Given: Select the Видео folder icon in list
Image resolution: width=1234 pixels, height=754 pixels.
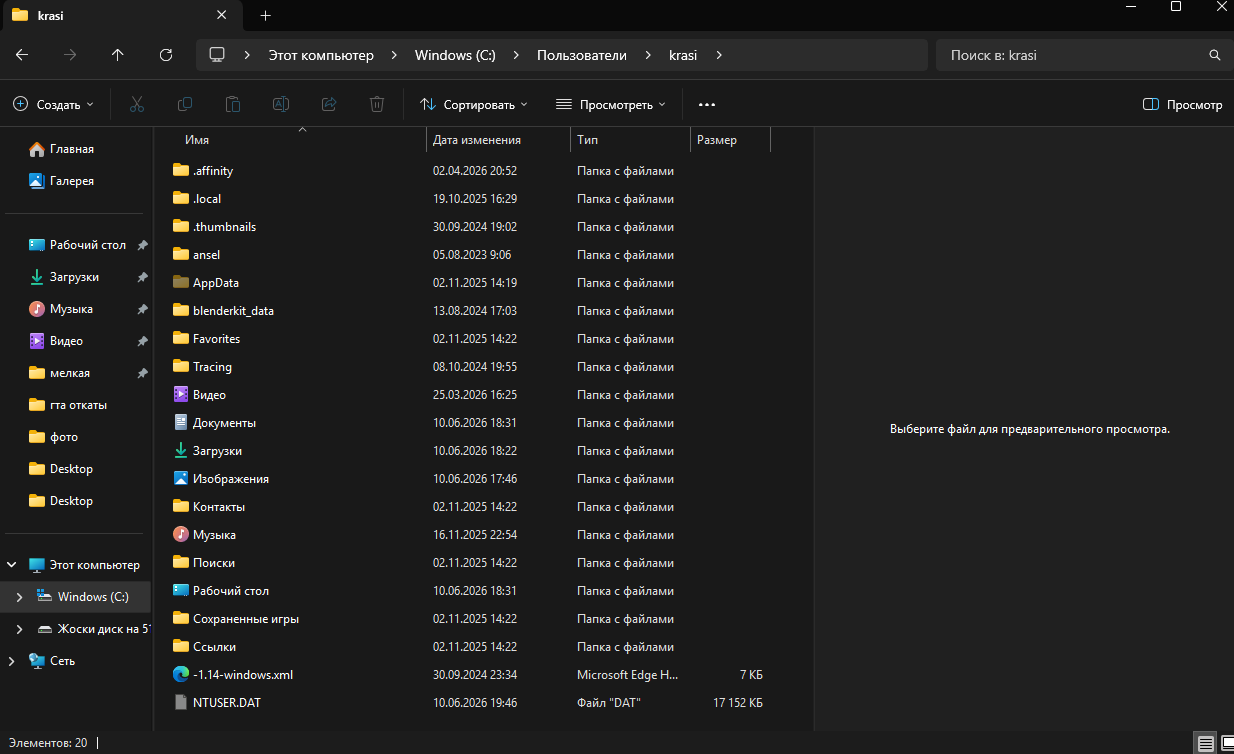Looking at the screenshot, I should 181,394.
